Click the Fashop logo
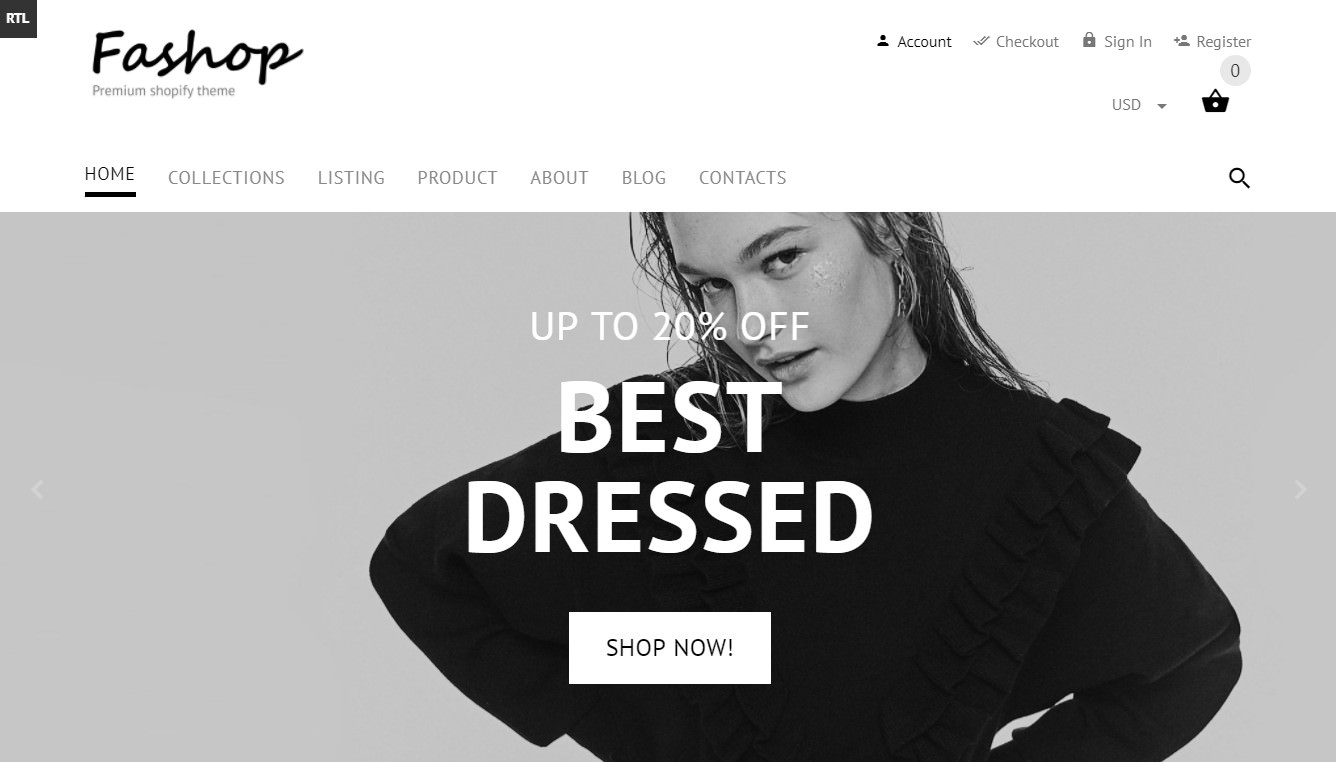Image resolution: width=1336 pixels, height=762 pixels. (x=197, y=64)
